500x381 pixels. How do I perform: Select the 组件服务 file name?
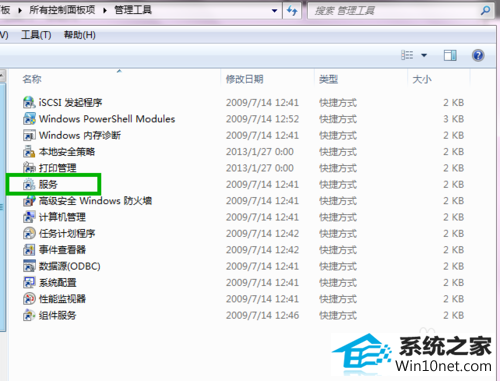[57, 315]
